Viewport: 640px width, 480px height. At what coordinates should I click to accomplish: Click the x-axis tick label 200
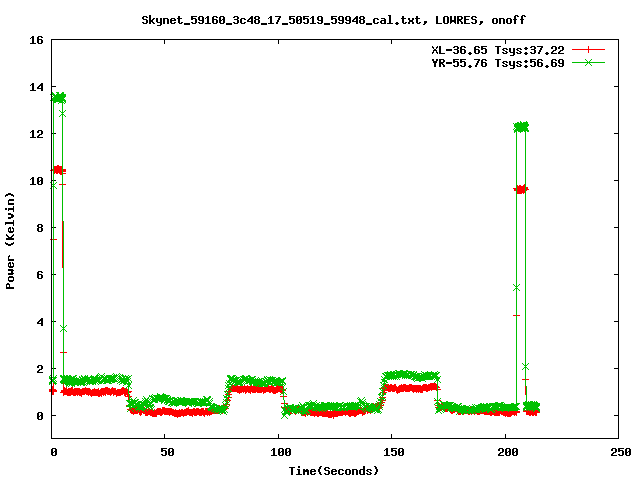pyautogui.click(x=507, y=452)
